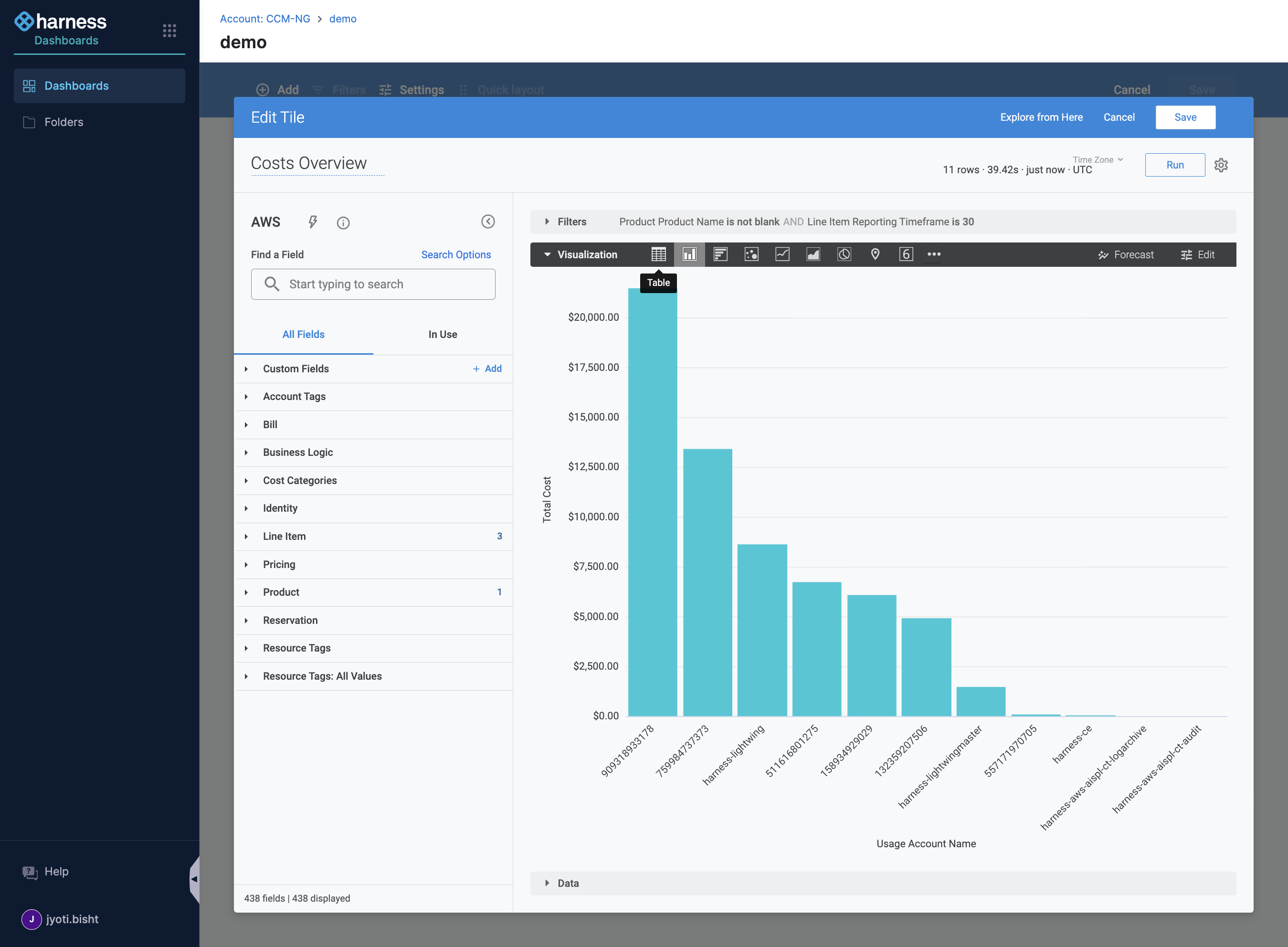Open the Time Zone dropdown
The width and height of the screenshot is (1288, 947).
coord(1098,160)
